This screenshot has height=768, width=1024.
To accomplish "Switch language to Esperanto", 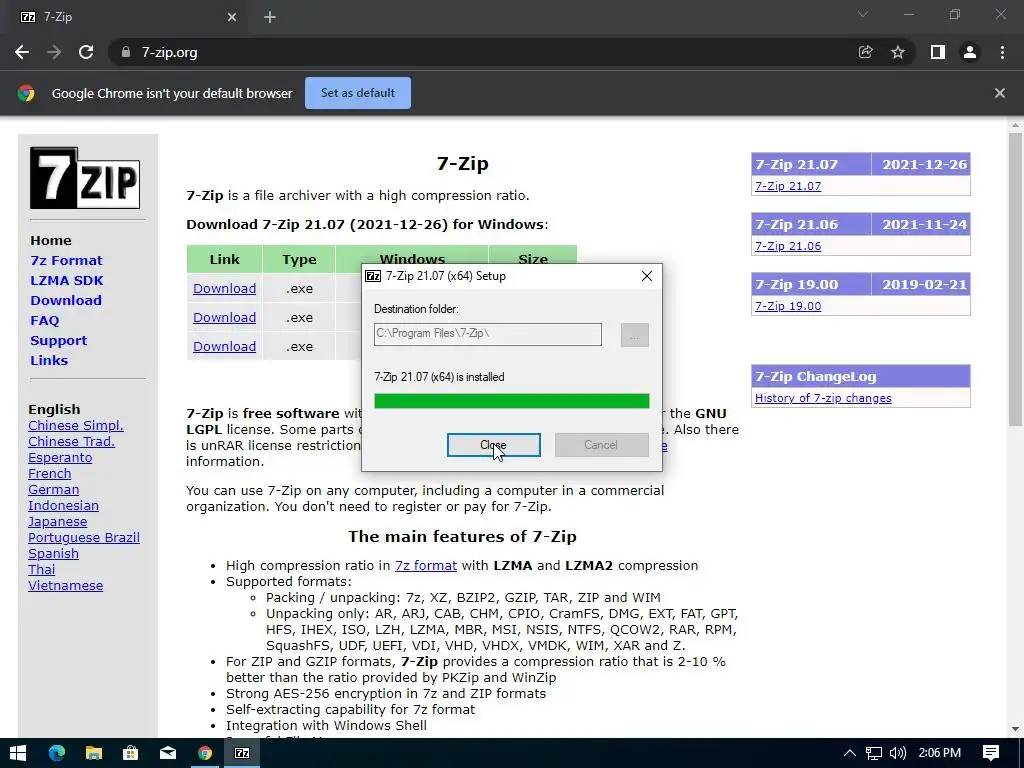I will tap(60, 458).
